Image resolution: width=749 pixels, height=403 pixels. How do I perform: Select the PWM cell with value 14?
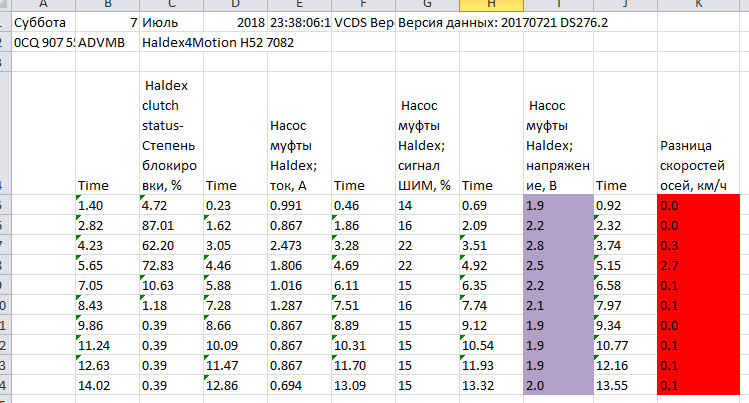428,205
